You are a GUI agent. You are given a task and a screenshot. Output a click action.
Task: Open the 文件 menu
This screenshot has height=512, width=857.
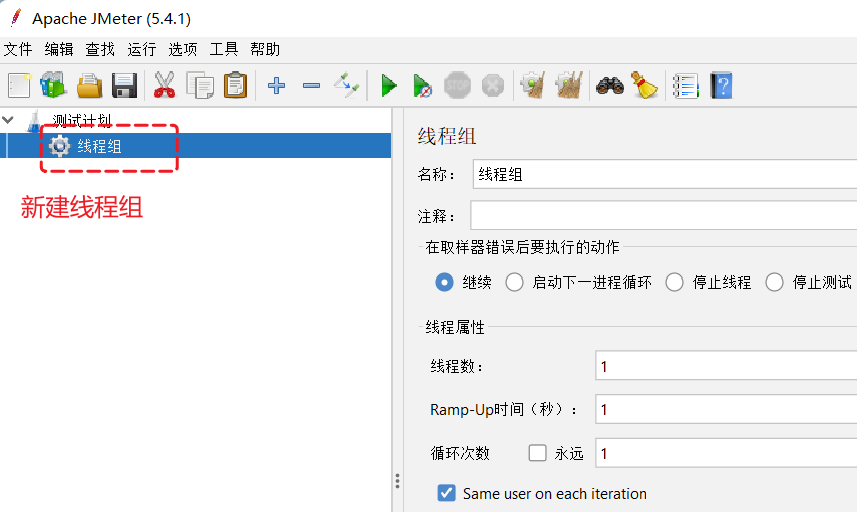pyautogui.click(x=18, y=49)
